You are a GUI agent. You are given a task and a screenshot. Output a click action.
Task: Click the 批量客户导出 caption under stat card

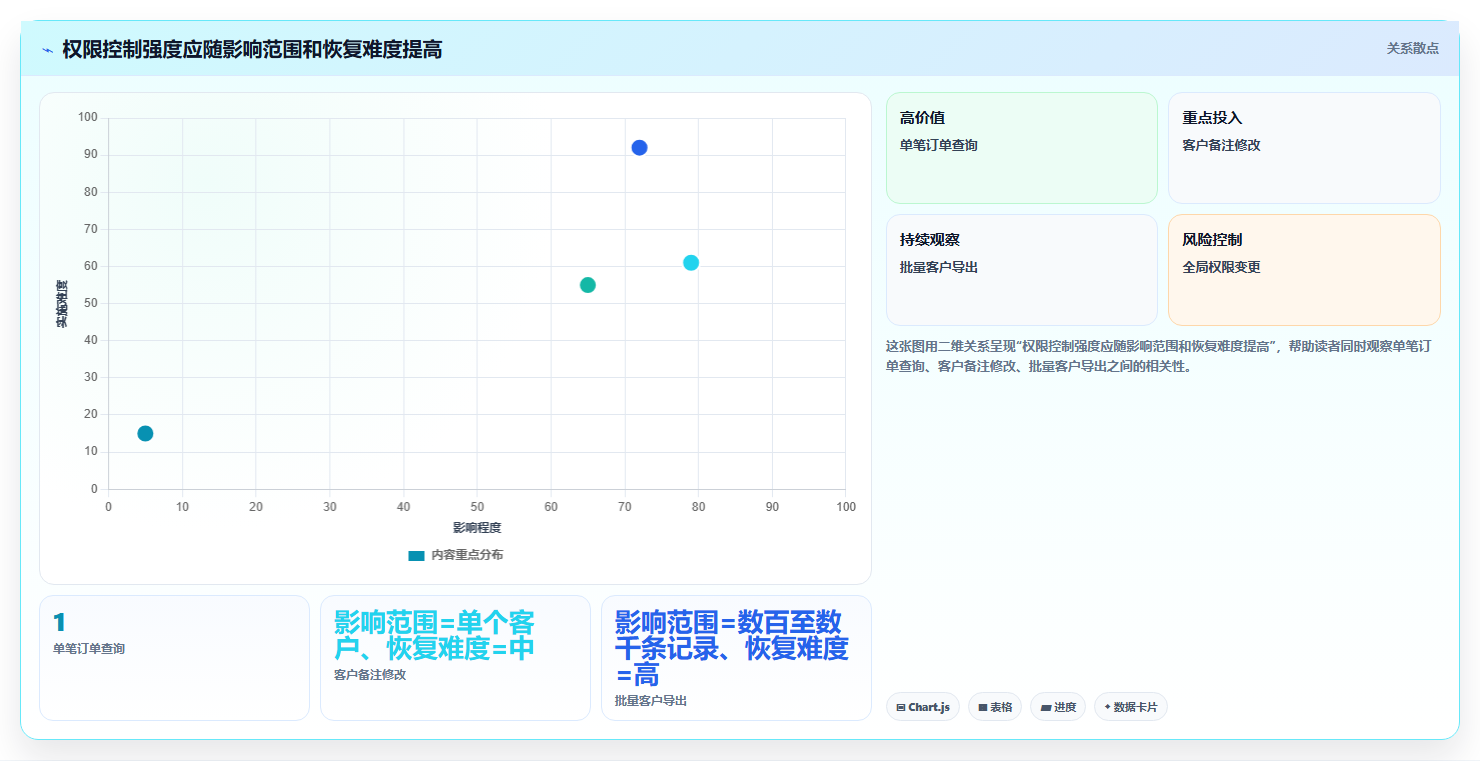click(x=651, y=701)
